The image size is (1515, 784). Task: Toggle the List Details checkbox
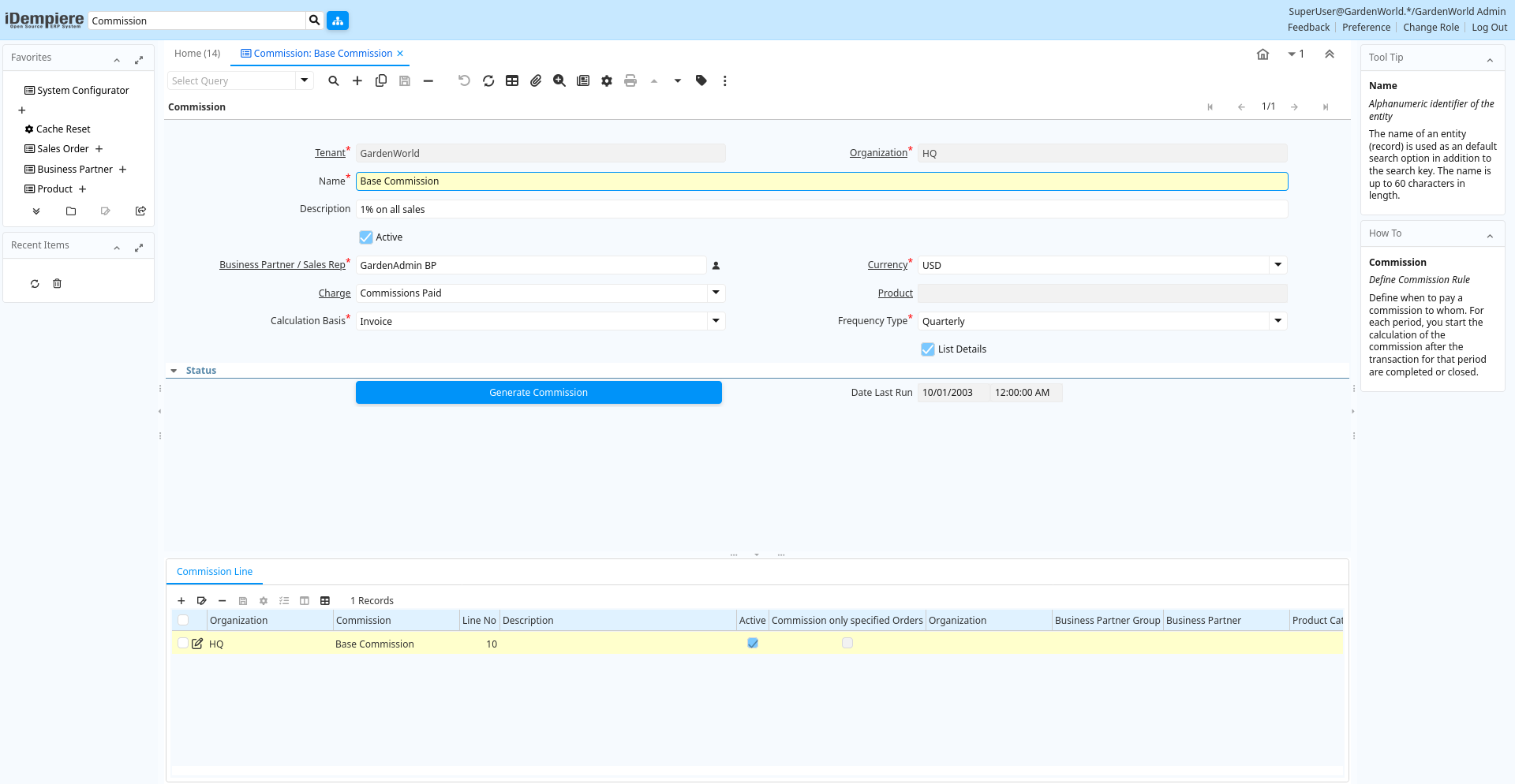(x=928, y=349)
